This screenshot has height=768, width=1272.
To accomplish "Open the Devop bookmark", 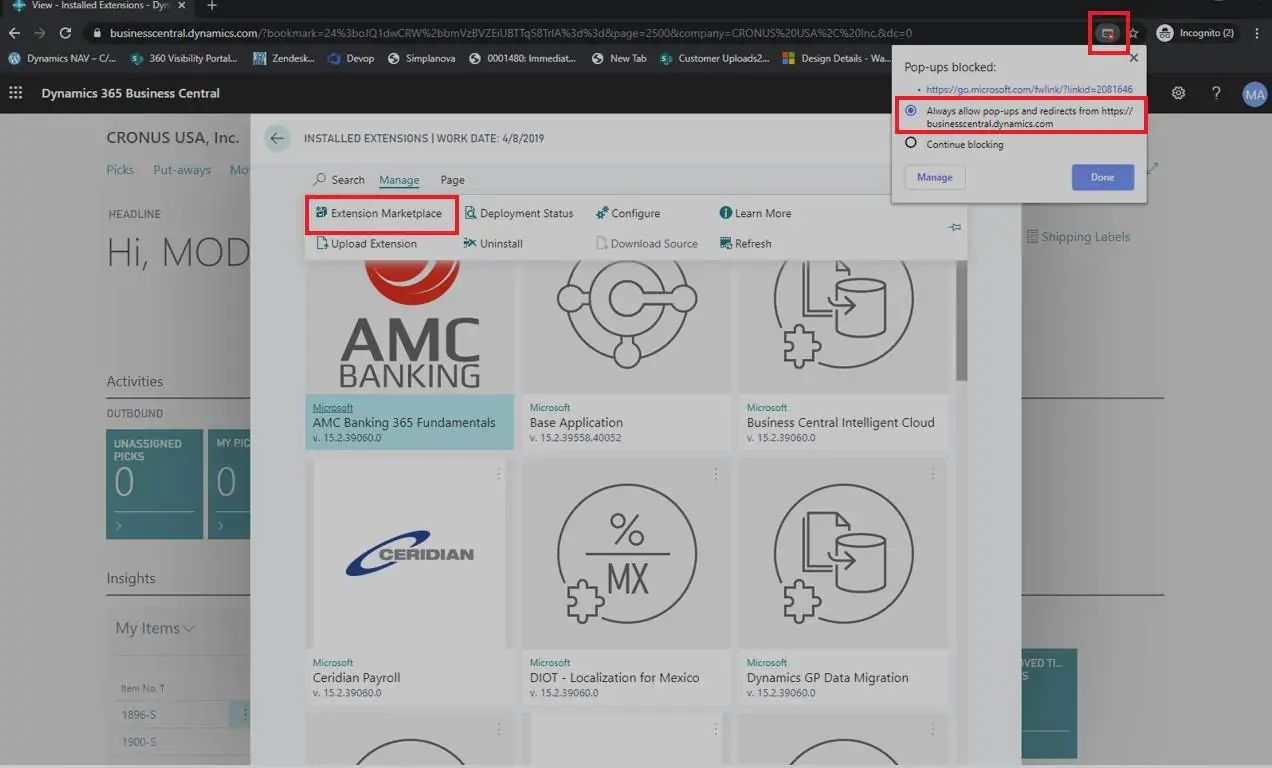I will (x=351, y=58).
